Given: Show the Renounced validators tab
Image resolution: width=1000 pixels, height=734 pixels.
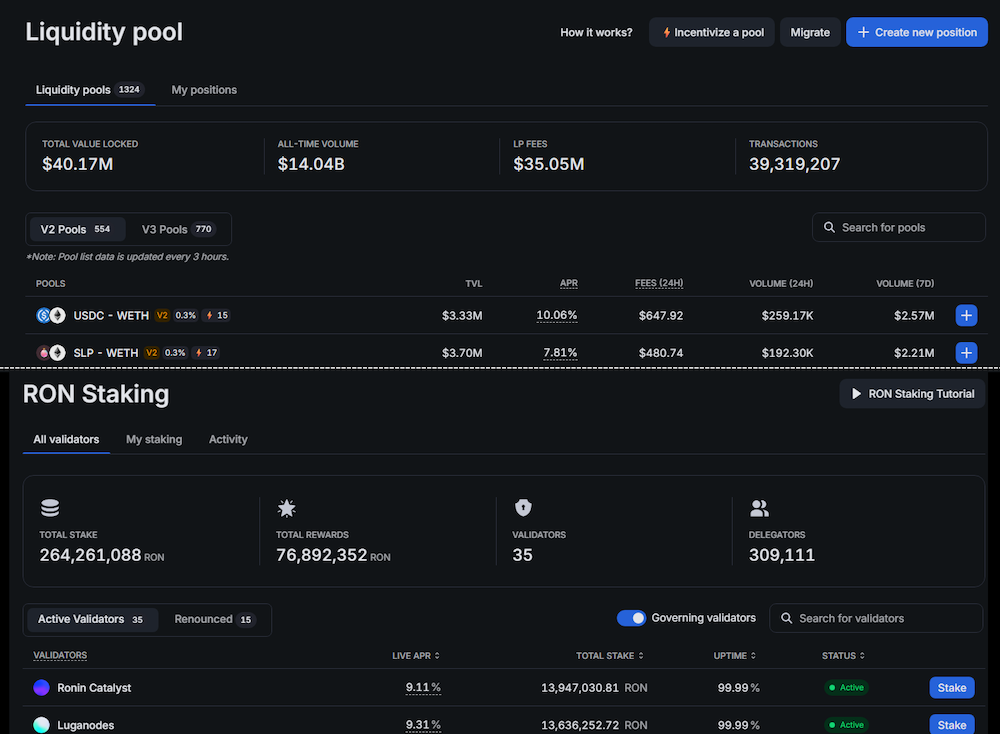Looking at the screenshot, I should point(214,619).
